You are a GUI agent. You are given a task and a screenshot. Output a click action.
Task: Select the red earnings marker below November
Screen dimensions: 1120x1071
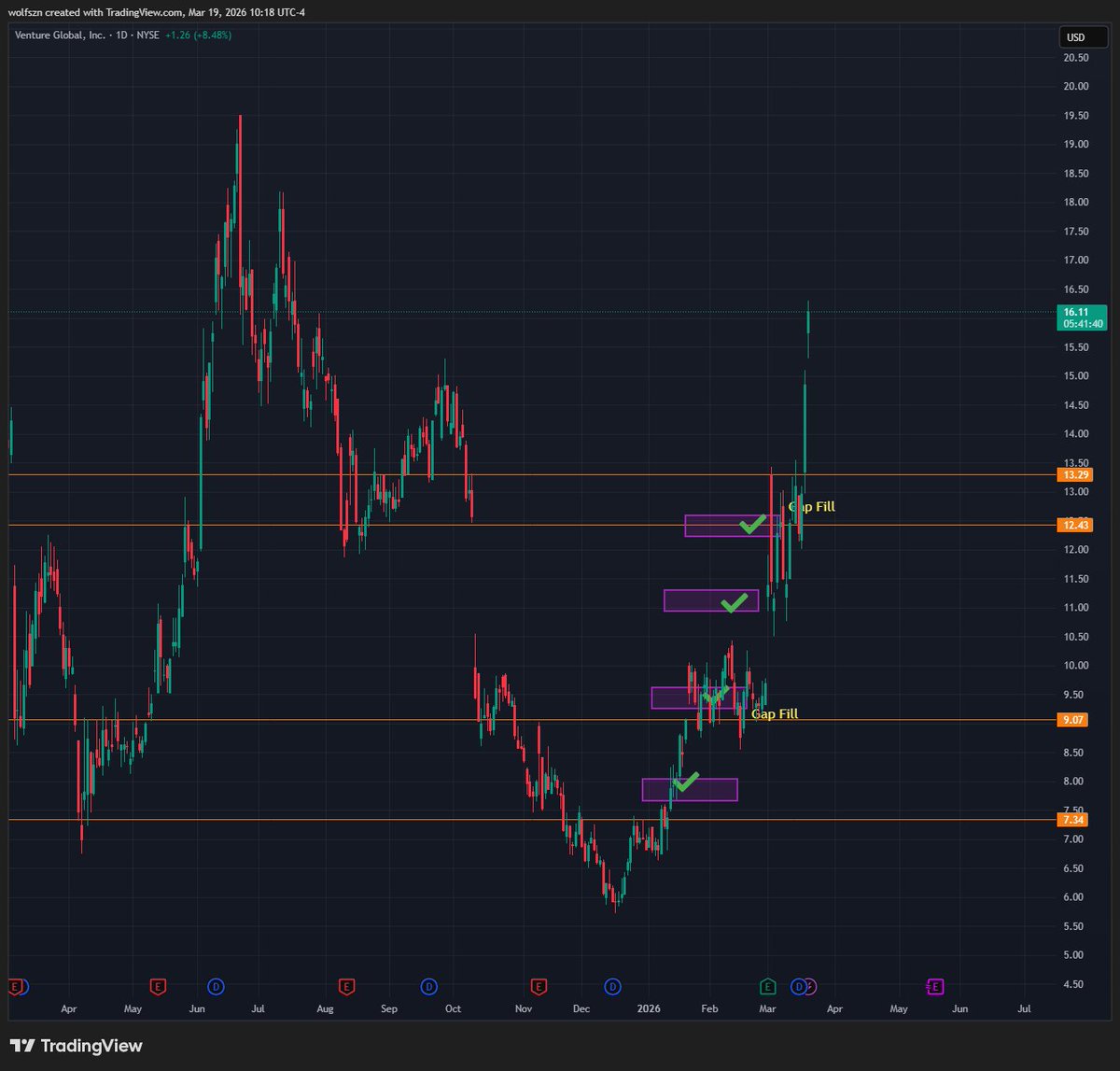pos(538,986)
